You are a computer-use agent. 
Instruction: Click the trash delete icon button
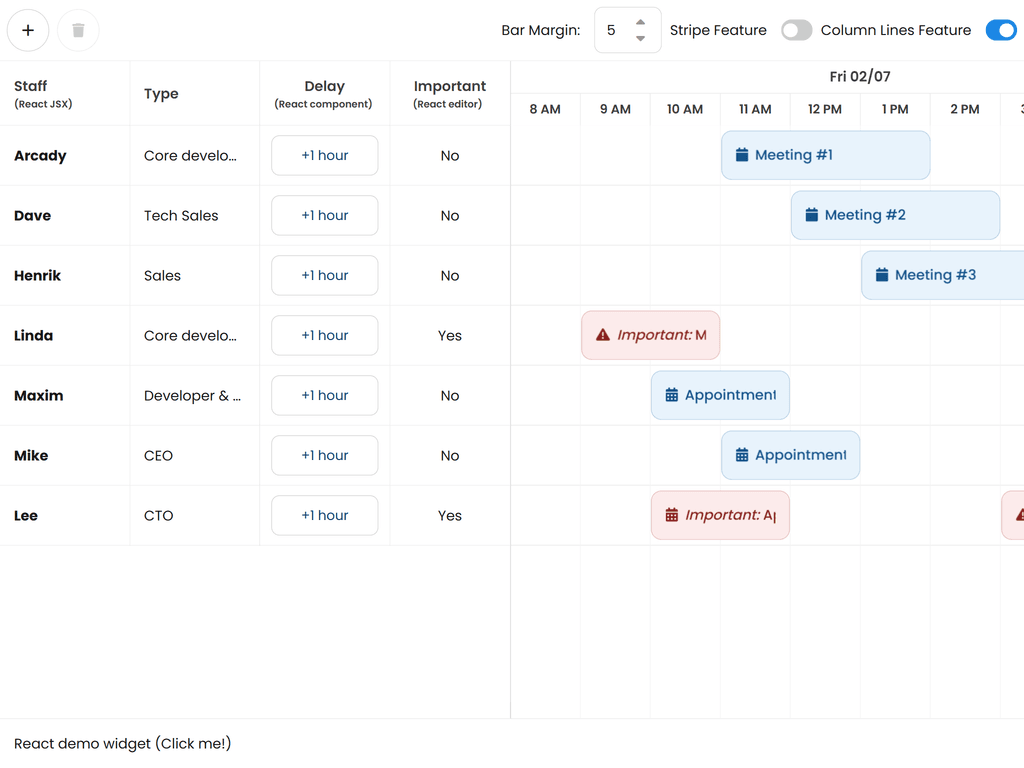click(78, 30)
